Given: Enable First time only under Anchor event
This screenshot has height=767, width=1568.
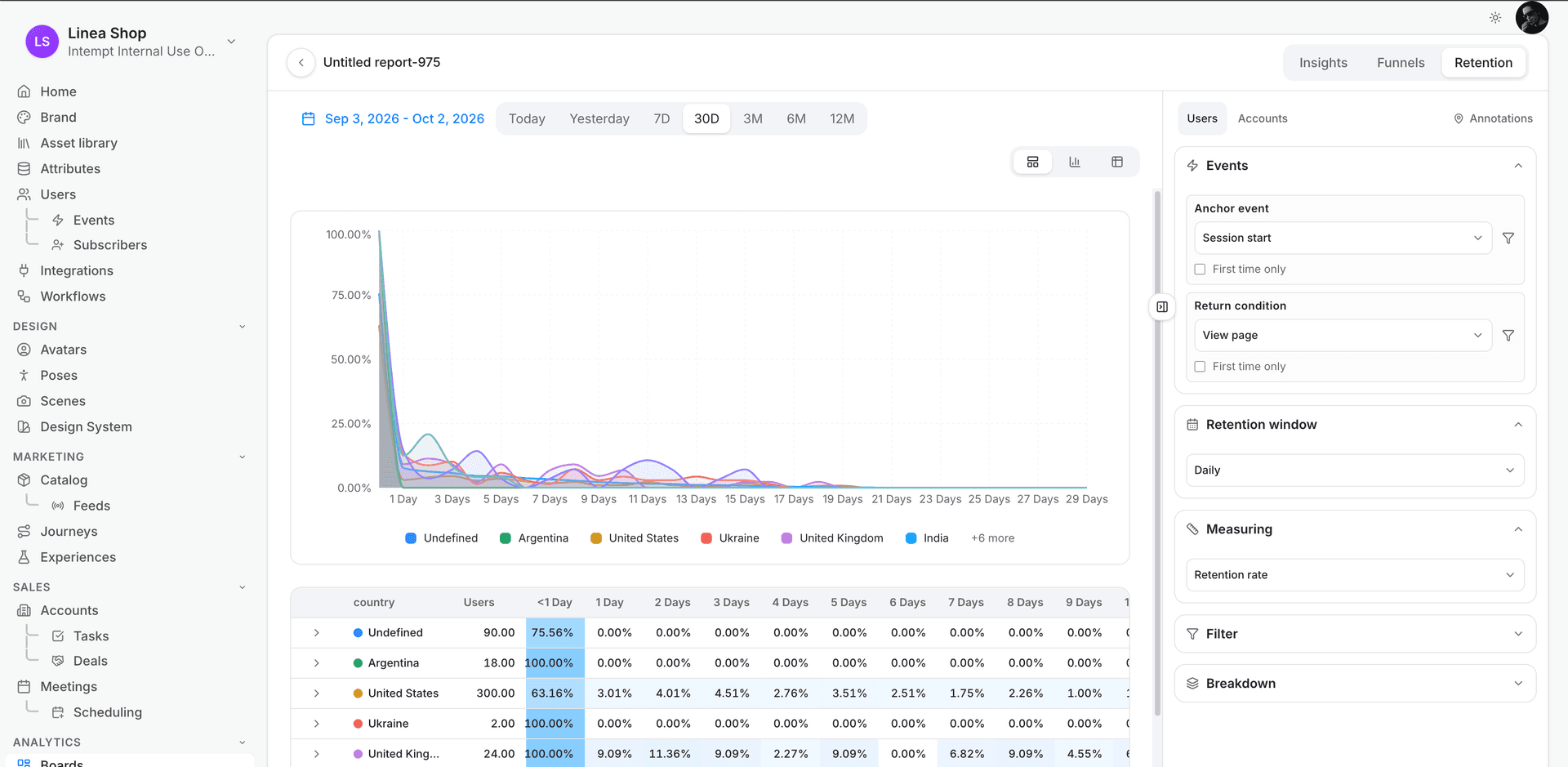Looking at the screenshot, I should tap(1200, 269).
